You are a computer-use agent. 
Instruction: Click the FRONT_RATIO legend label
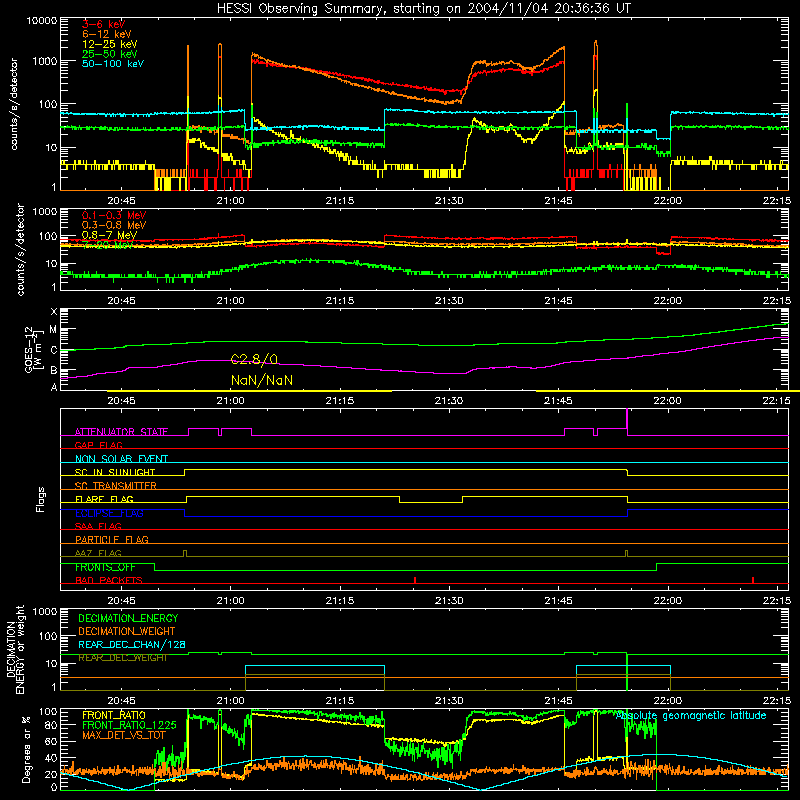click(x=114, y=715)
